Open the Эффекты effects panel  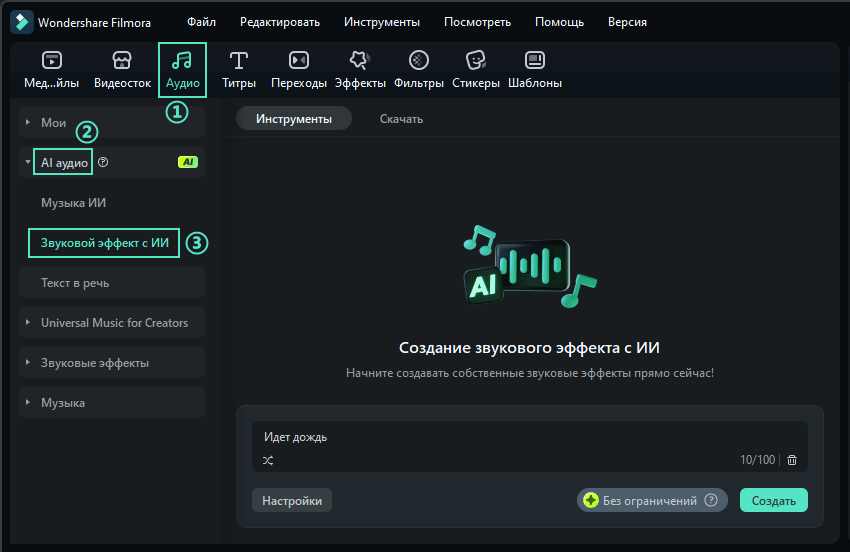click(x=360, y=60)
